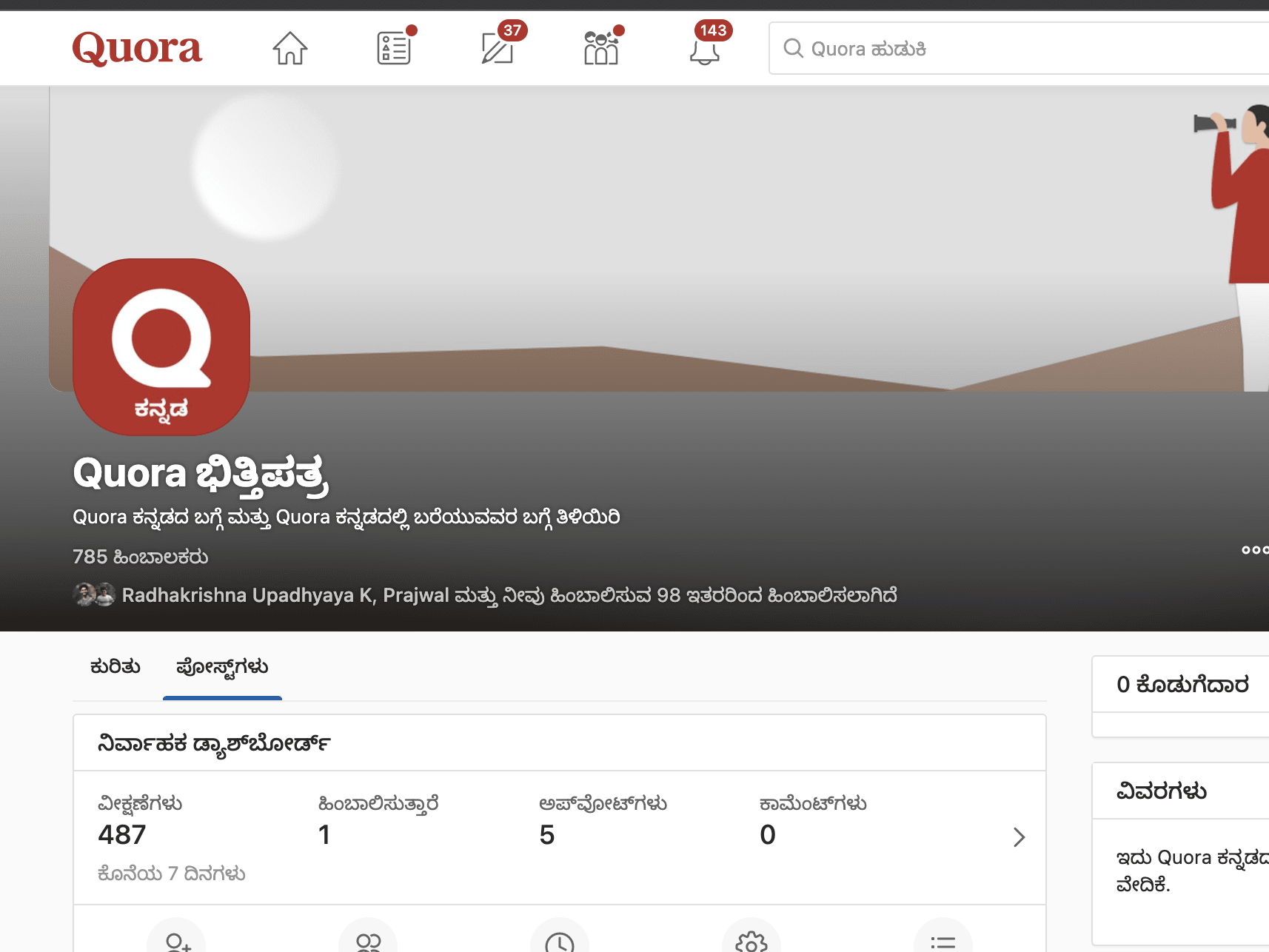Click the ವಿವರಗಳು details heading

[x=1162, y=791]
